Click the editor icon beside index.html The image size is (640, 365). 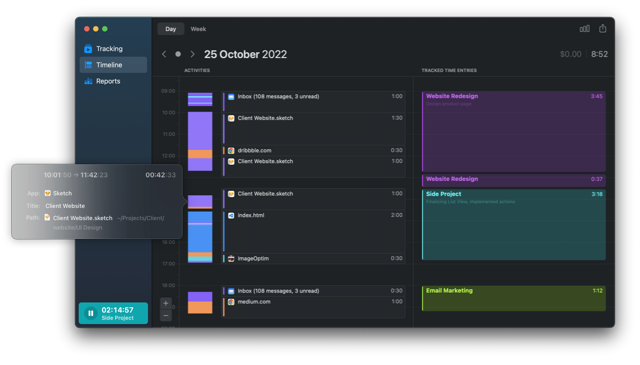231,215
